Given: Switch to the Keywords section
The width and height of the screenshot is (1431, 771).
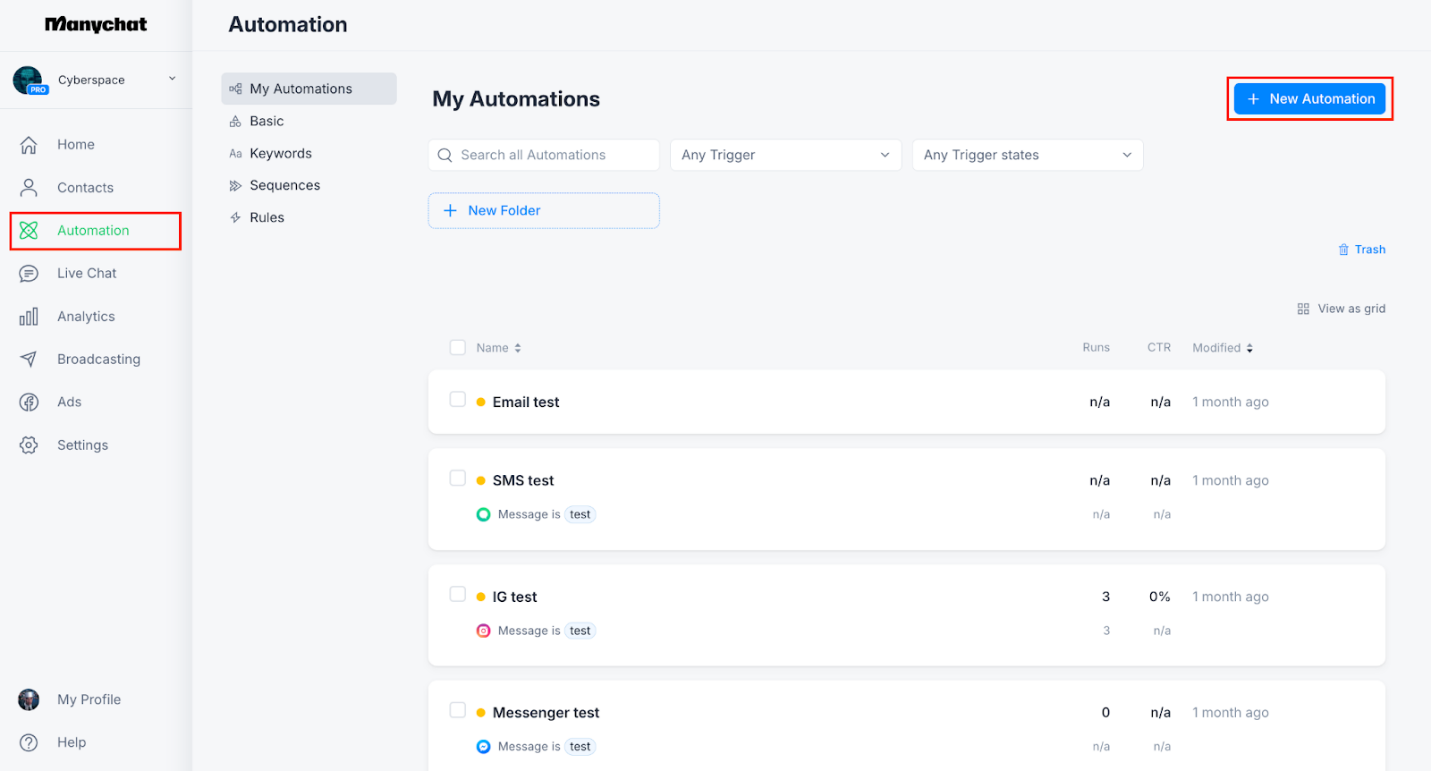Looking at the screenshot, I should coord(280,154).
